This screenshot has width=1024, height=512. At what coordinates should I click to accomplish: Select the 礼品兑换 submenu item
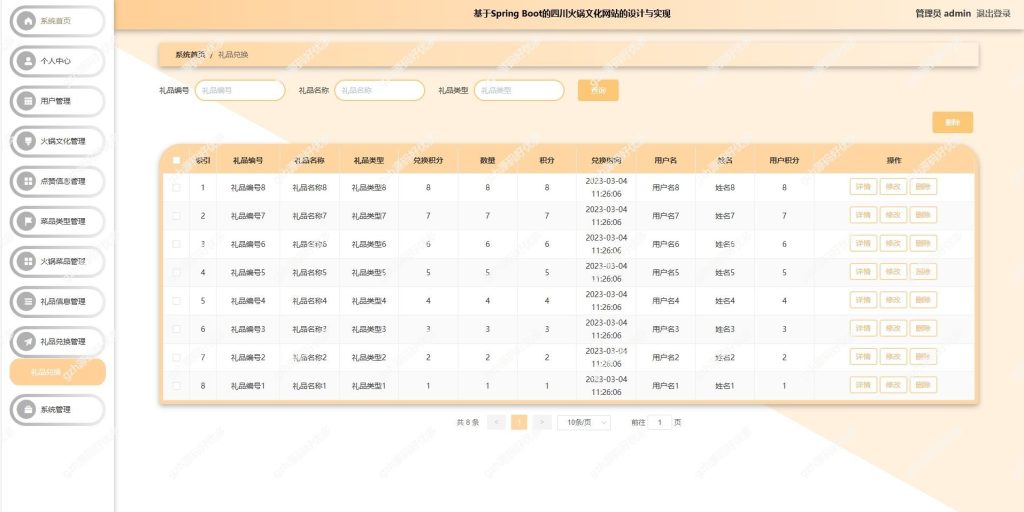[x=57, y=372]
